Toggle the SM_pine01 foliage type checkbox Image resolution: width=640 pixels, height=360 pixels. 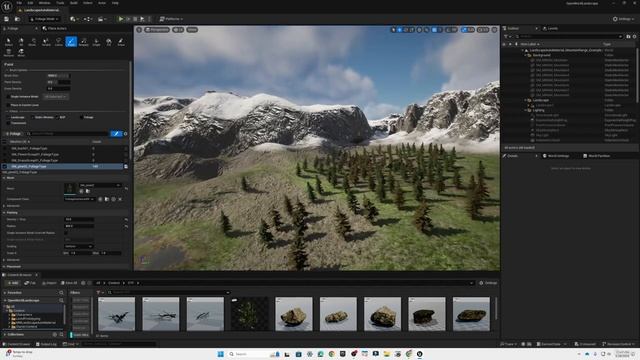pyautogui.click(x=4, y=167)
